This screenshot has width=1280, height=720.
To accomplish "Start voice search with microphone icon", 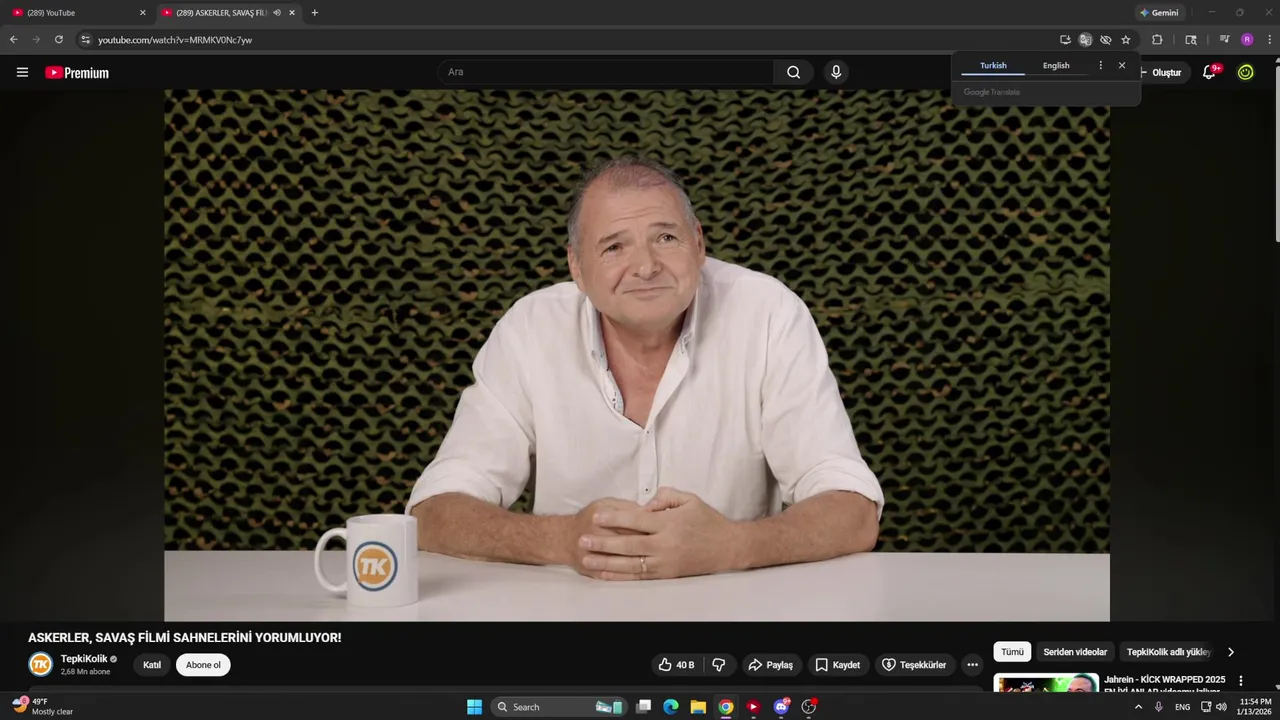I will (x=836, y=72).
